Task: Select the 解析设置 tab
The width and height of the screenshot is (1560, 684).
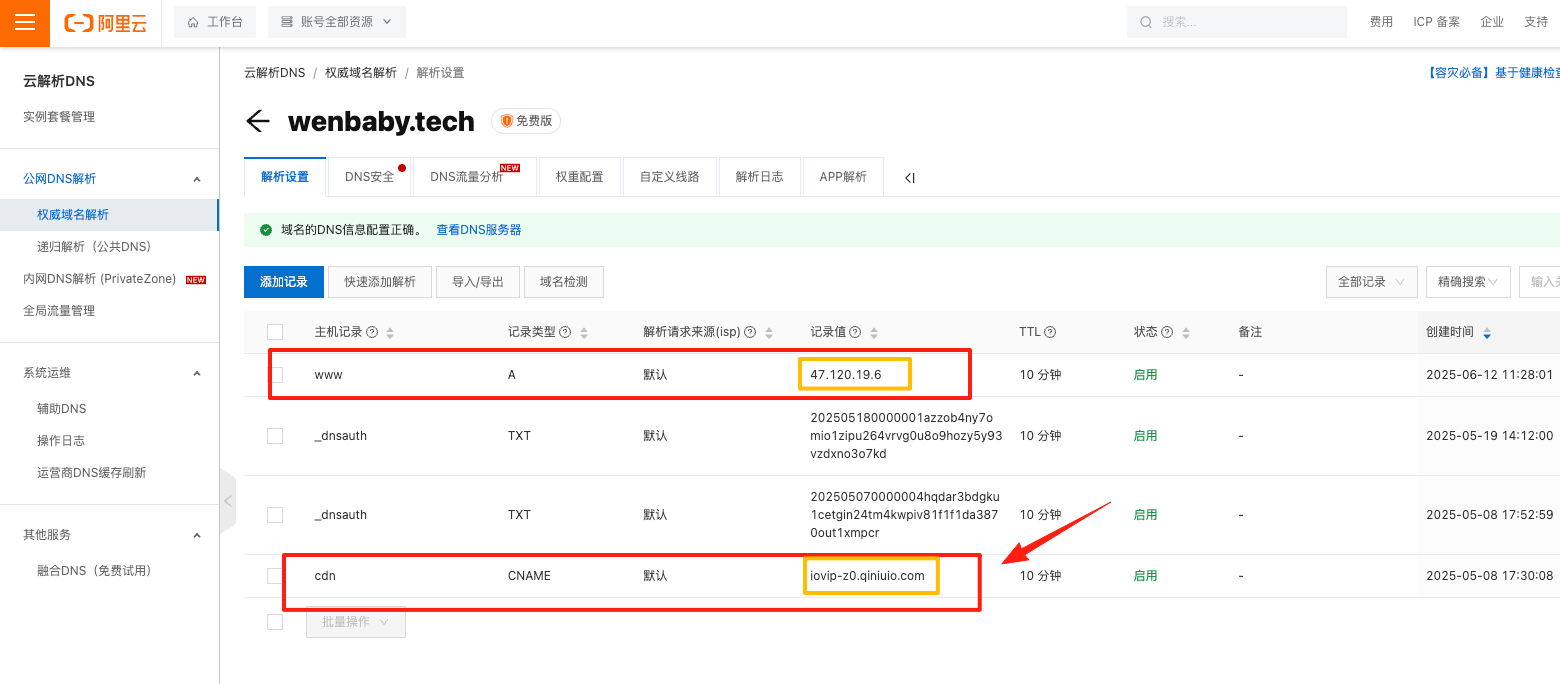Action: pos(285,177)
